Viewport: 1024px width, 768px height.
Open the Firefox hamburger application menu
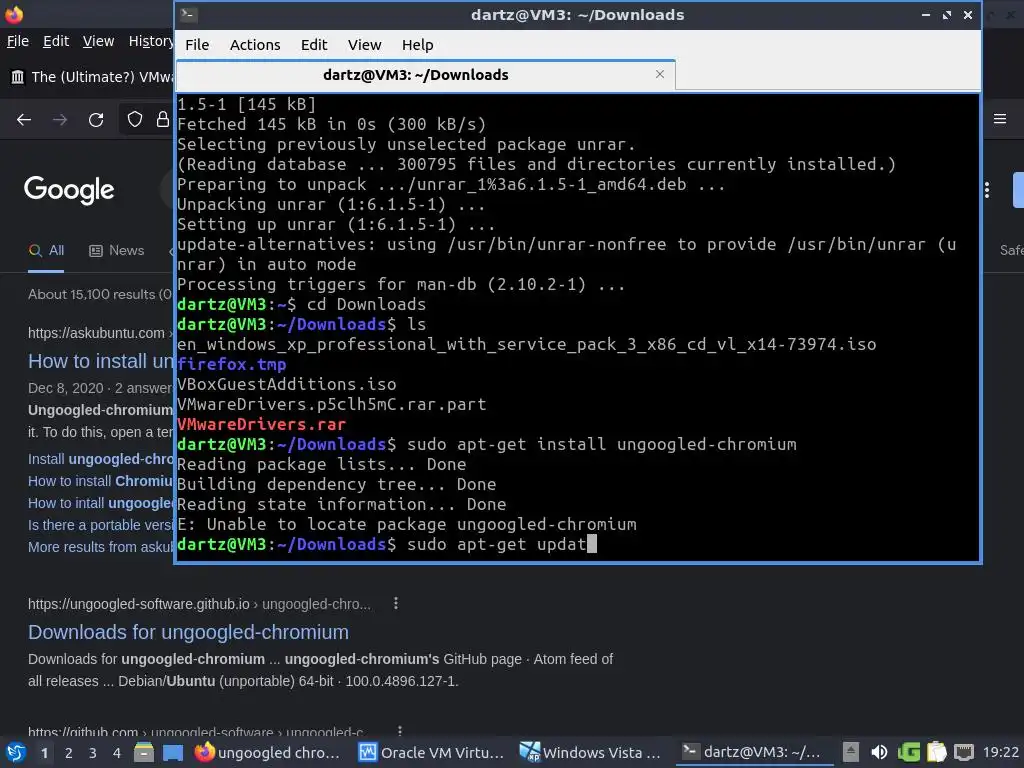pos(1000,119)
